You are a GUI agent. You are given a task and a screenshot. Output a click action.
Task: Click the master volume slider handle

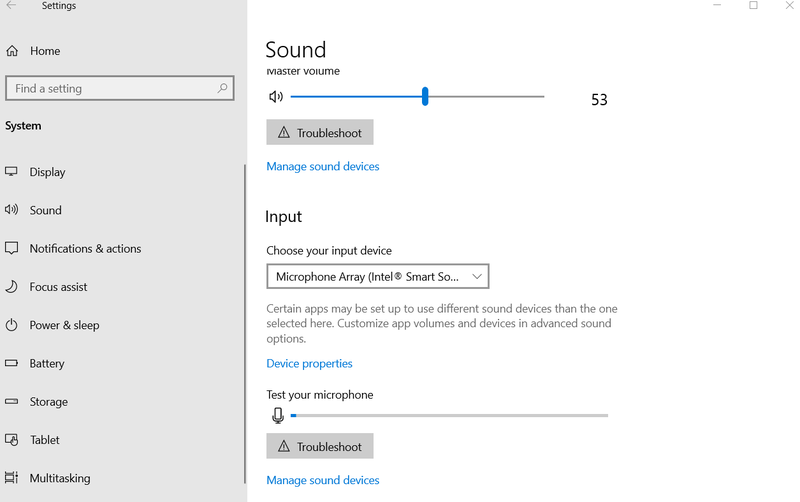pos(425,96)
